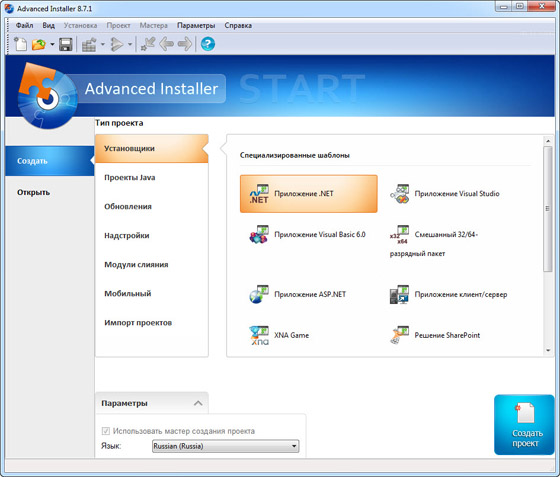Click the Forward arrow toolbar icon
Screen dimensions: 560x477
pos(185,45)
